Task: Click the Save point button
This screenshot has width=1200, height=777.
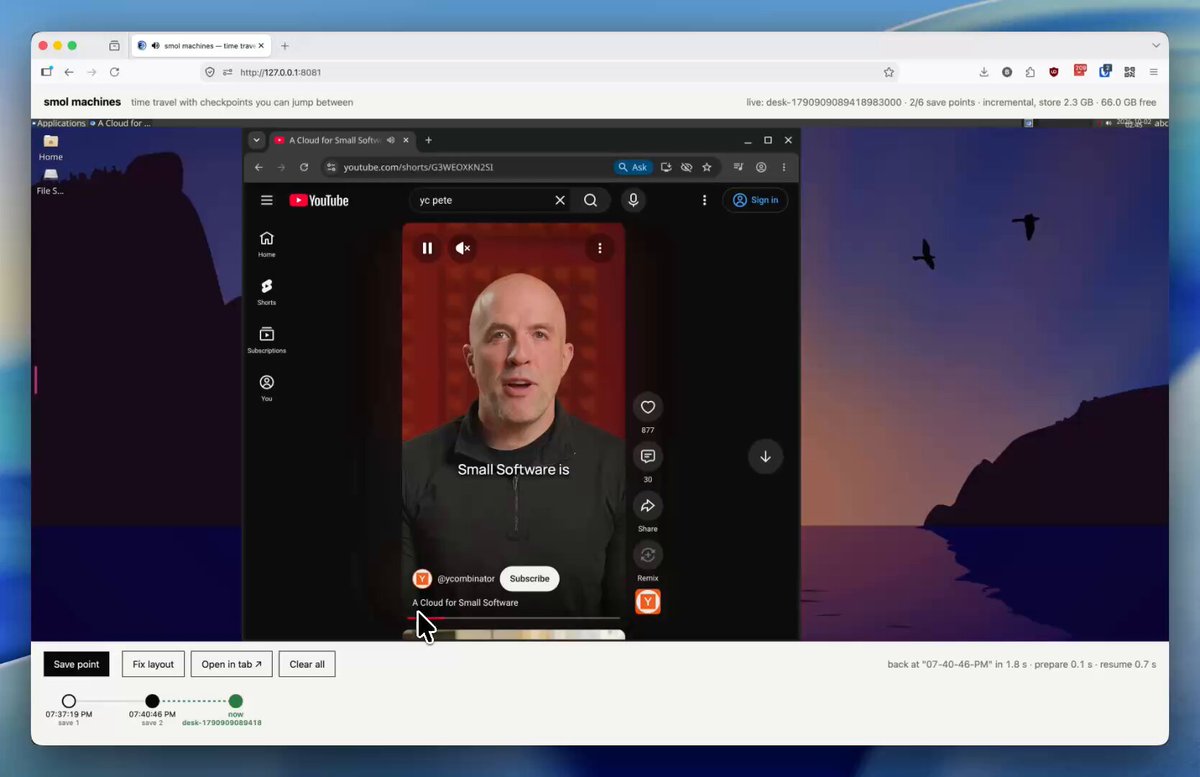Action: 77,664
